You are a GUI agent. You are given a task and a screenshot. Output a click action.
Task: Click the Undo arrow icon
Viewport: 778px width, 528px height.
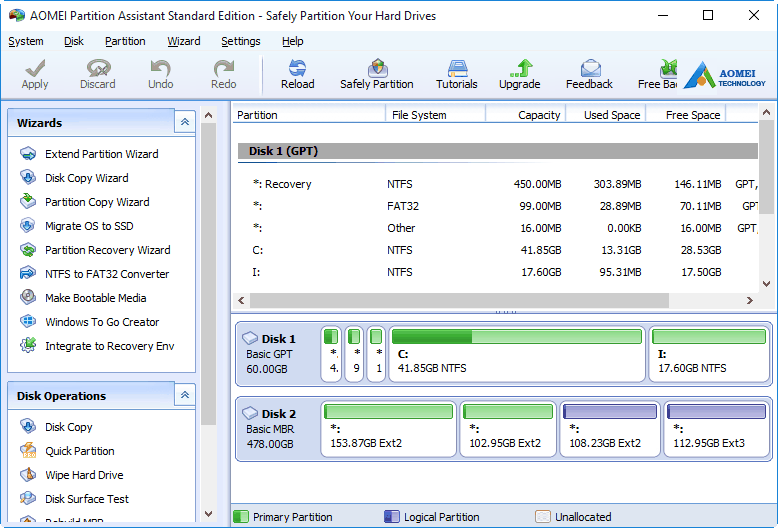click(x=160, y=68)
